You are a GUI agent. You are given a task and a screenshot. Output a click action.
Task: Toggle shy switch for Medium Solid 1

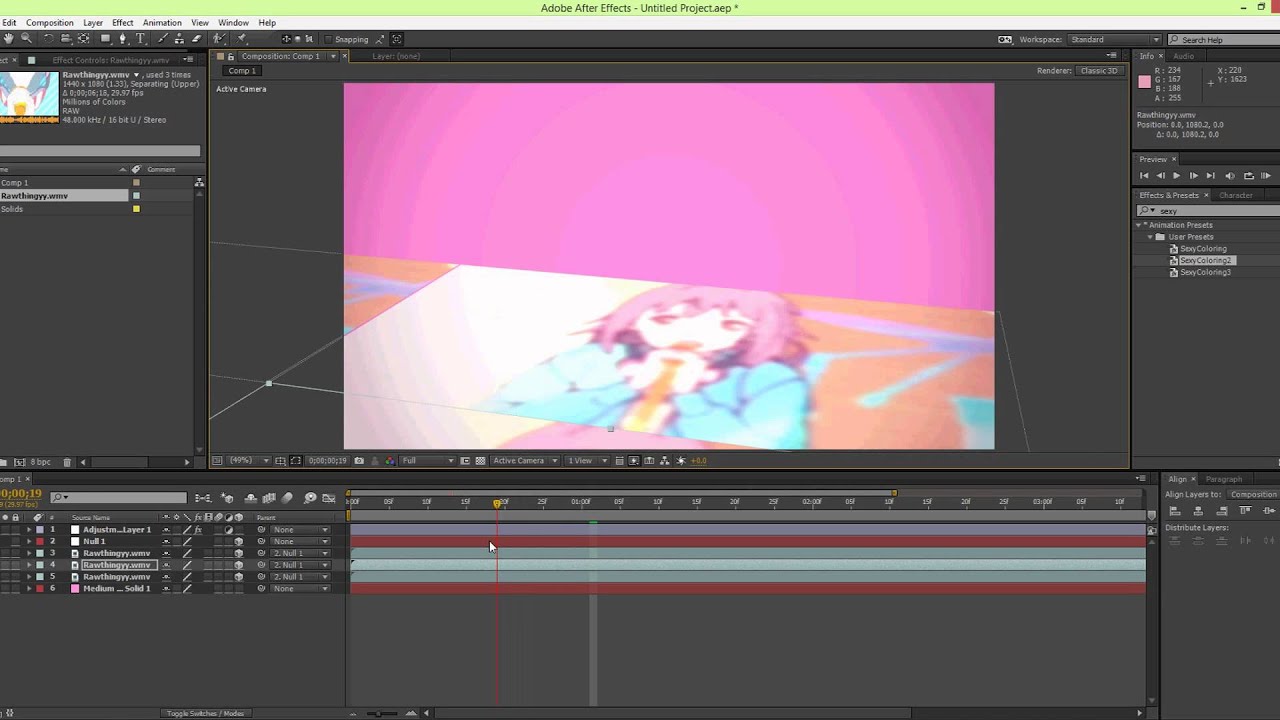tap(166, 589)
